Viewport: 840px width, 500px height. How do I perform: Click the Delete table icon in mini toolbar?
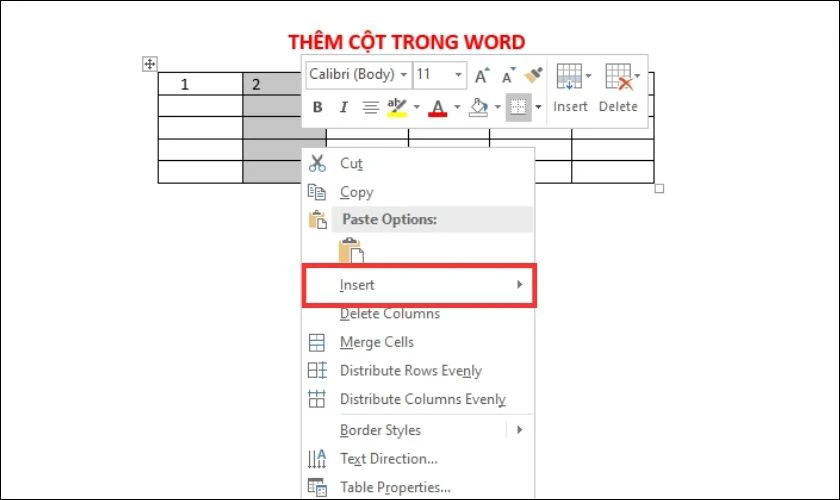click(x=618, y=76)
